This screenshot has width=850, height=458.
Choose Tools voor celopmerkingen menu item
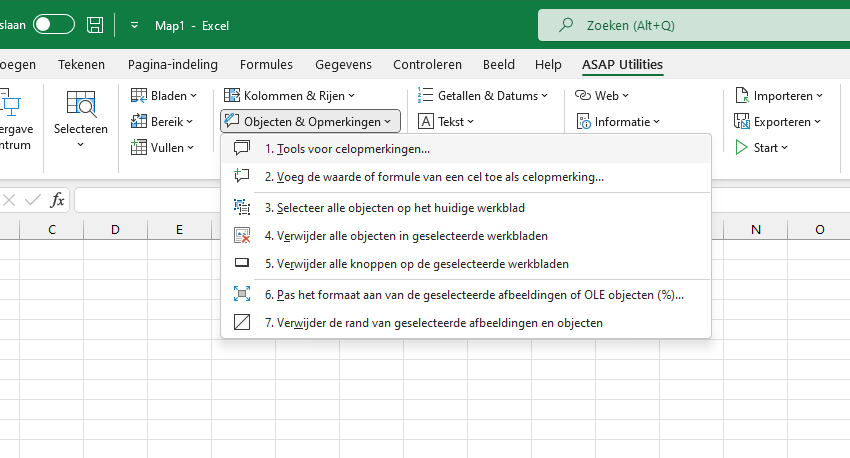(466, 149)
